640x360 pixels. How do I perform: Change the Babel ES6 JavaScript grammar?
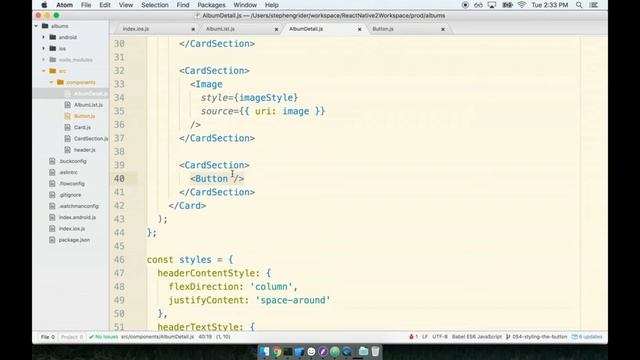pos(476,337)
